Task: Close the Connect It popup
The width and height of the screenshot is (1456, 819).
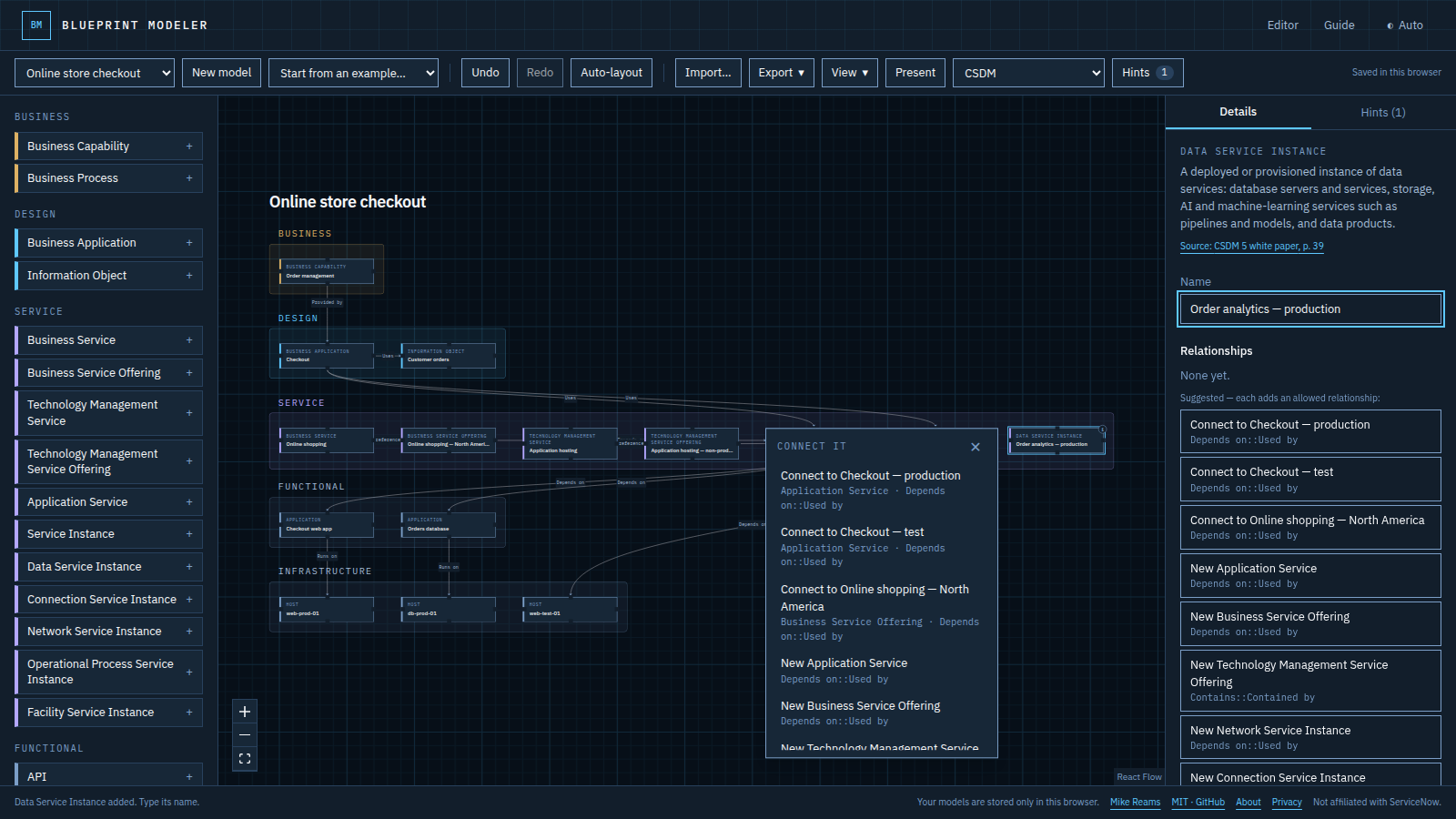Action: click(976, 447)
